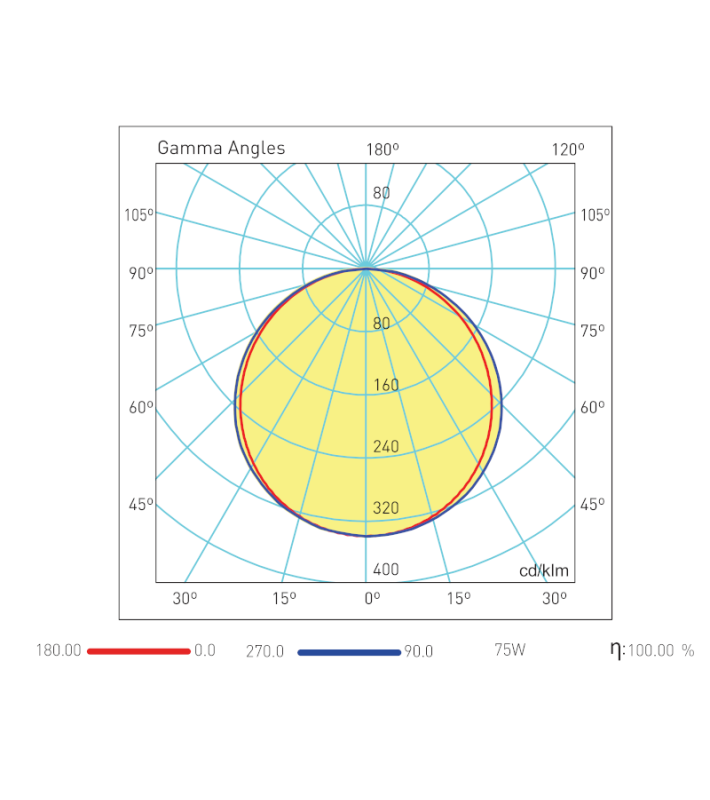Click the polar plot origin point
The image size is (710, 800).
pos(366,269)
